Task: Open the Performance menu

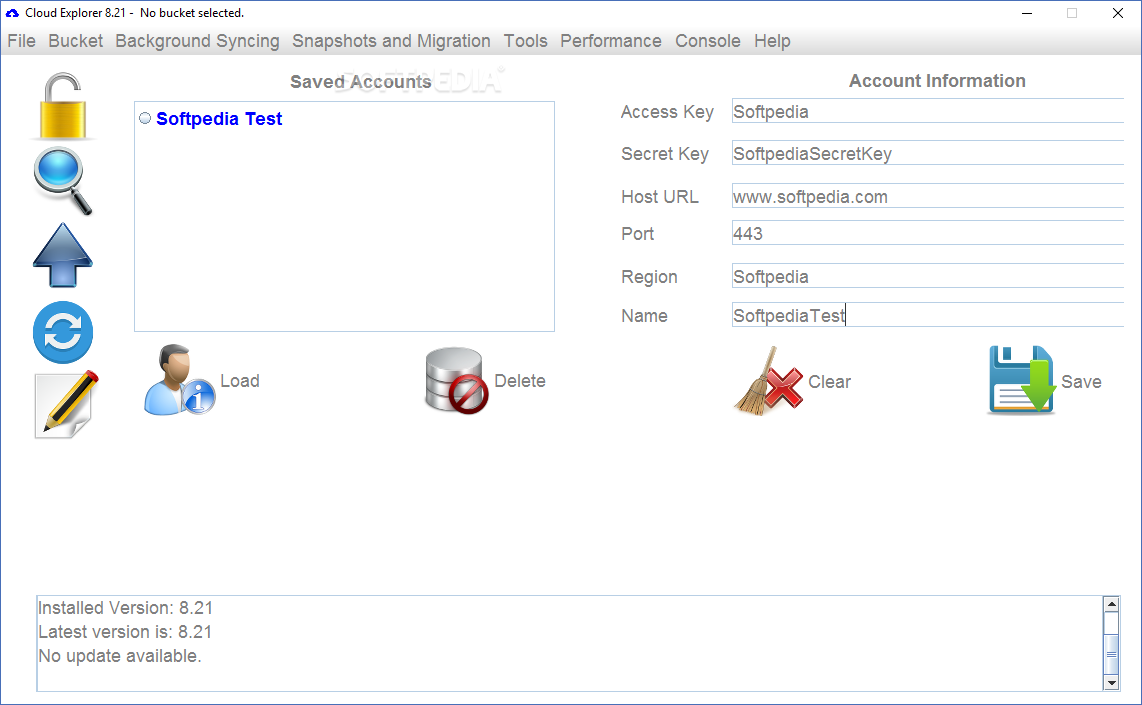Action: 610,41
